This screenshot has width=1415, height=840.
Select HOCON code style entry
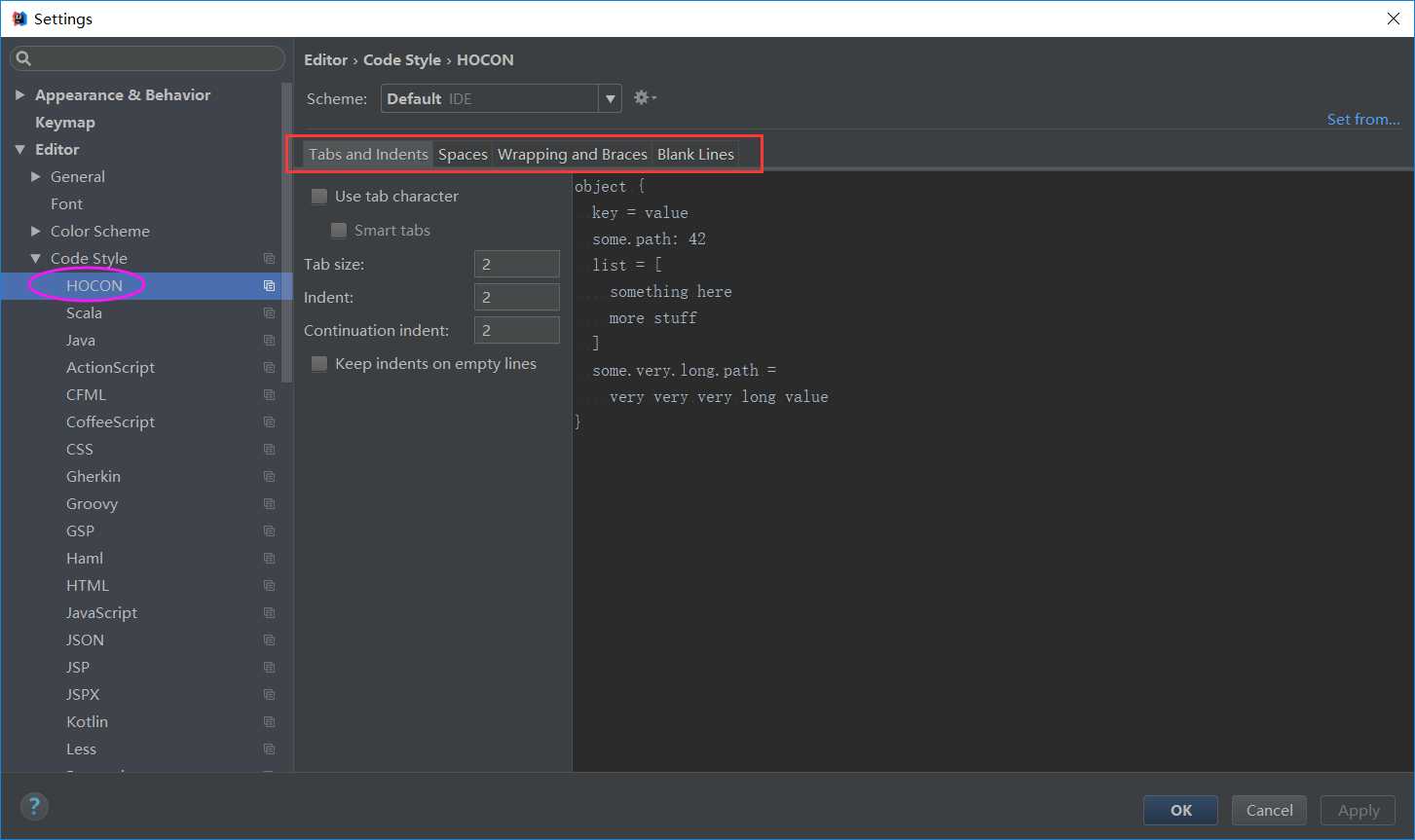pyautogui.click(x=94, y=285)
